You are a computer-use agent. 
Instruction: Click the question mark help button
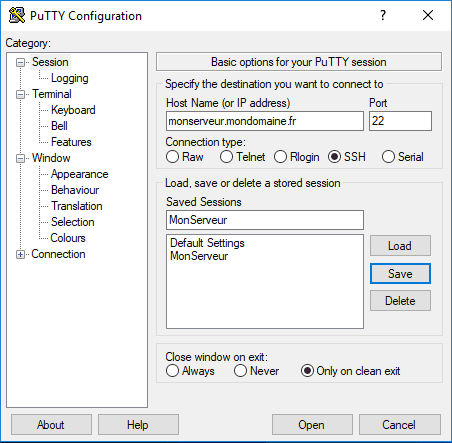383,15
